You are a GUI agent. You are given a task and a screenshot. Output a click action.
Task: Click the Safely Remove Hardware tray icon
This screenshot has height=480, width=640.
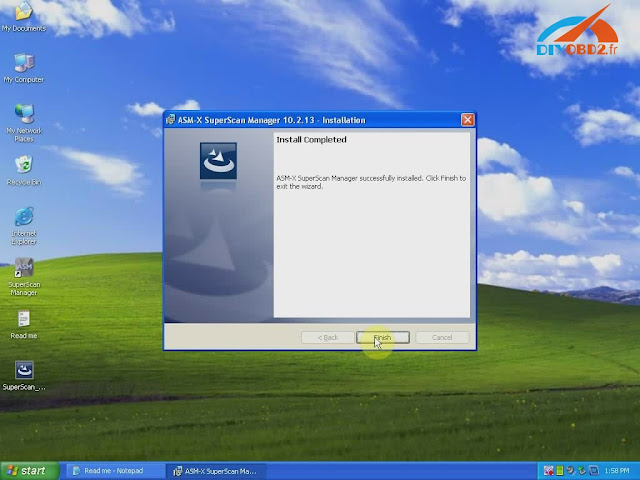tap(582, 471)
